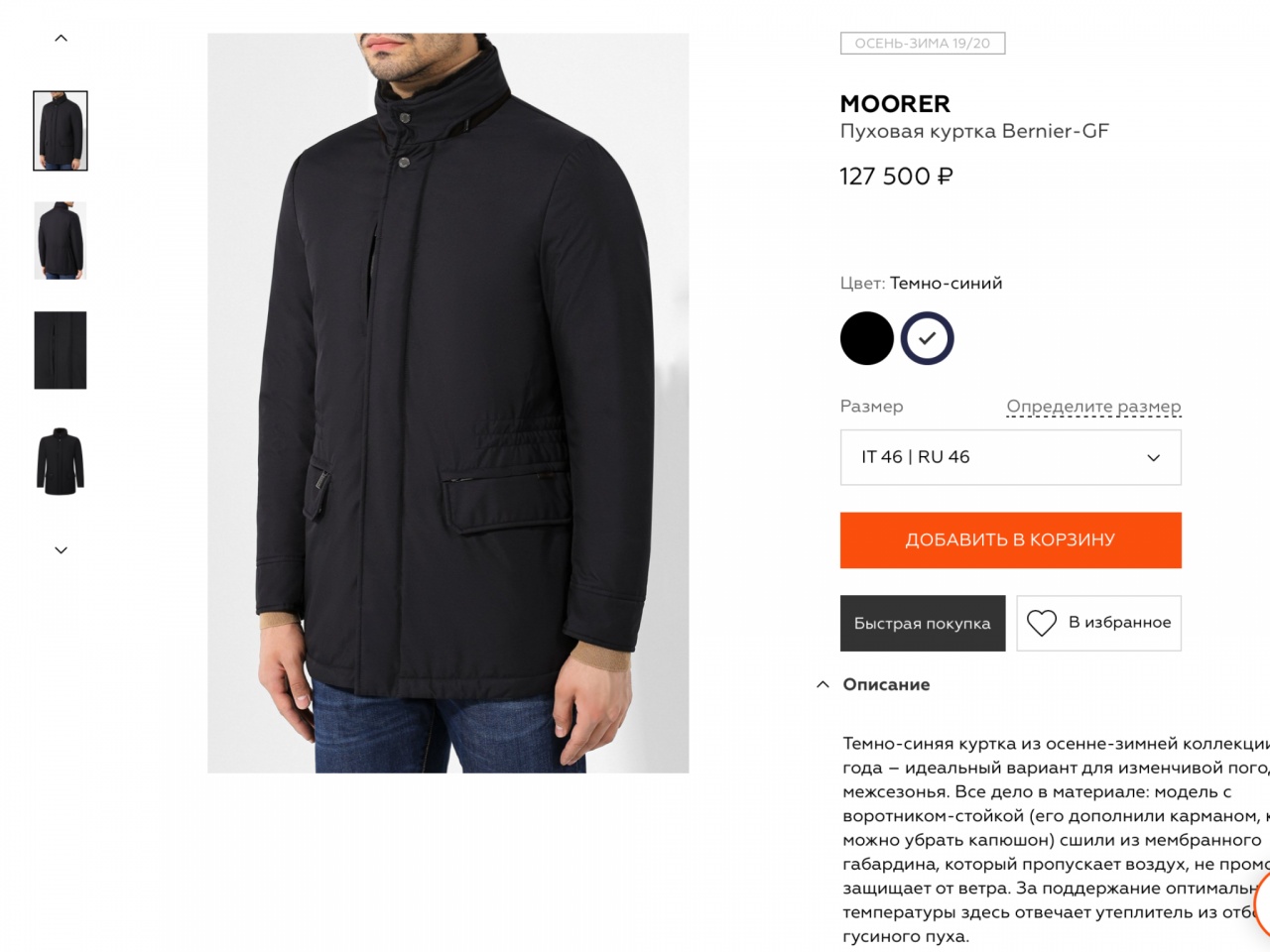Open the MOORER brand link
The image size is (1270, 952).
[x=895, y=103]
